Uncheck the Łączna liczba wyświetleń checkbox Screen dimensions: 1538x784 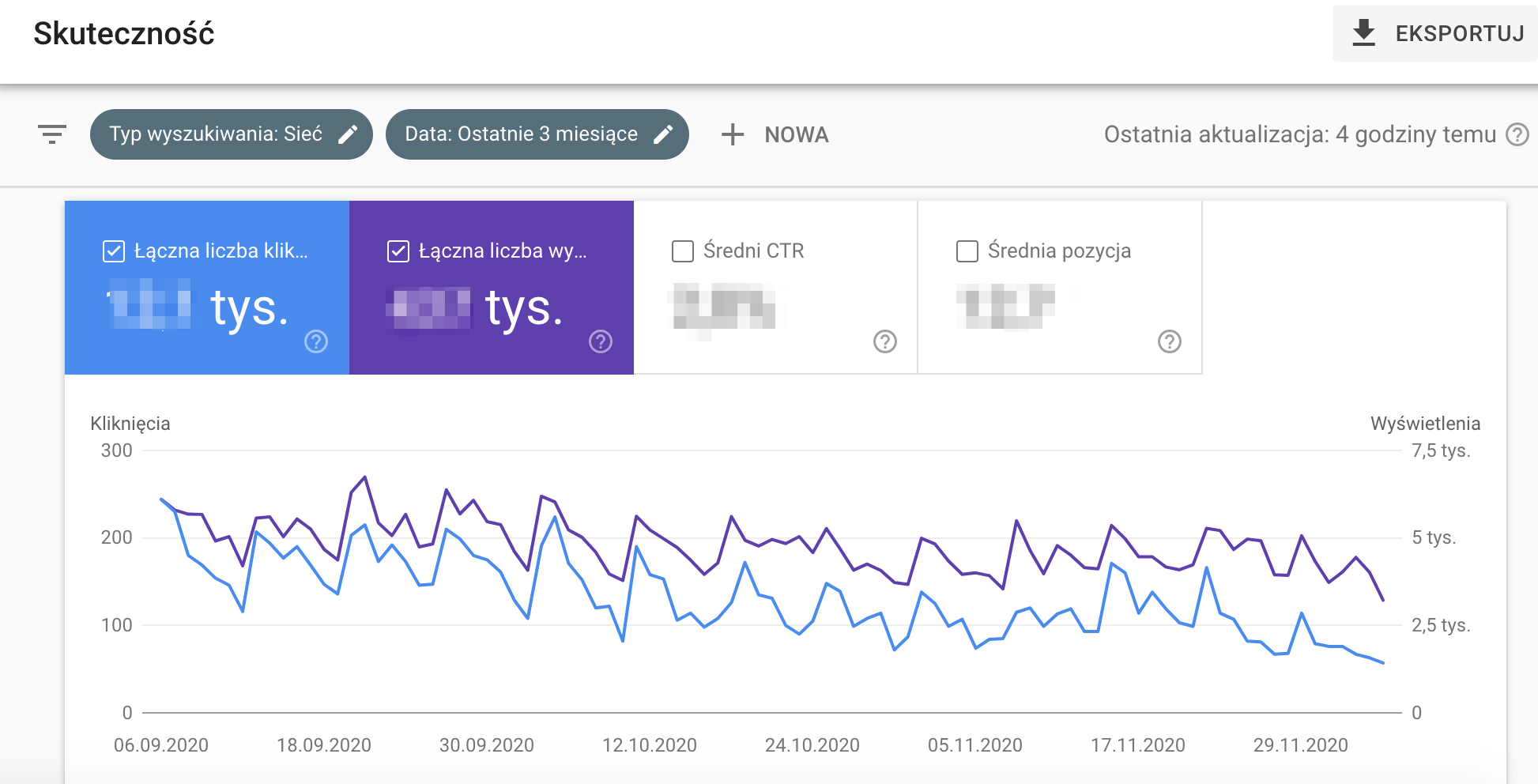pos(398,251)
